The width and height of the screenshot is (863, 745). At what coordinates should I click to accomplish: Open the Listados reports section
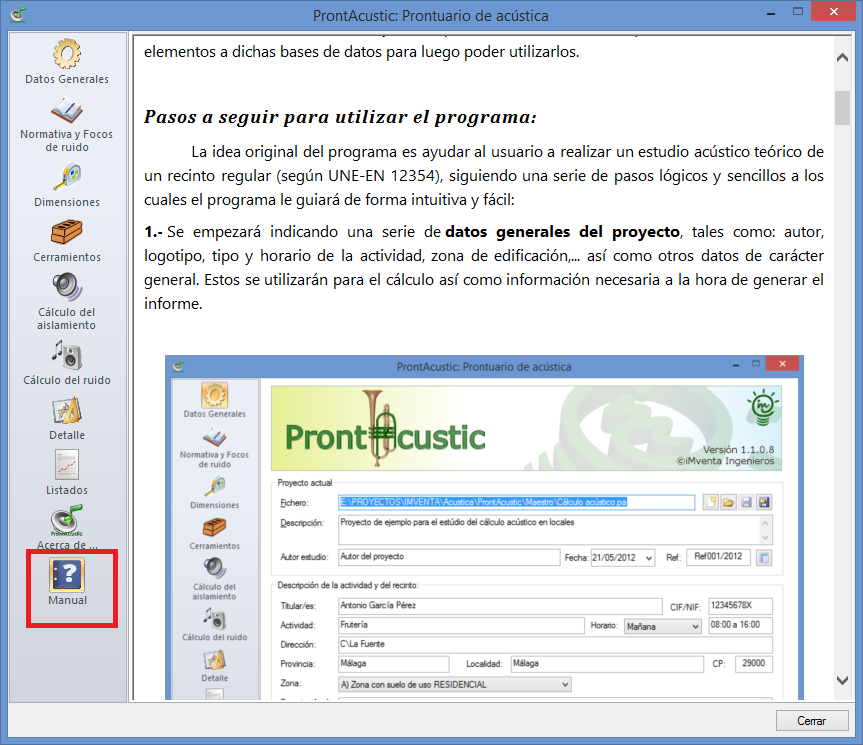(x=67, y=473)
